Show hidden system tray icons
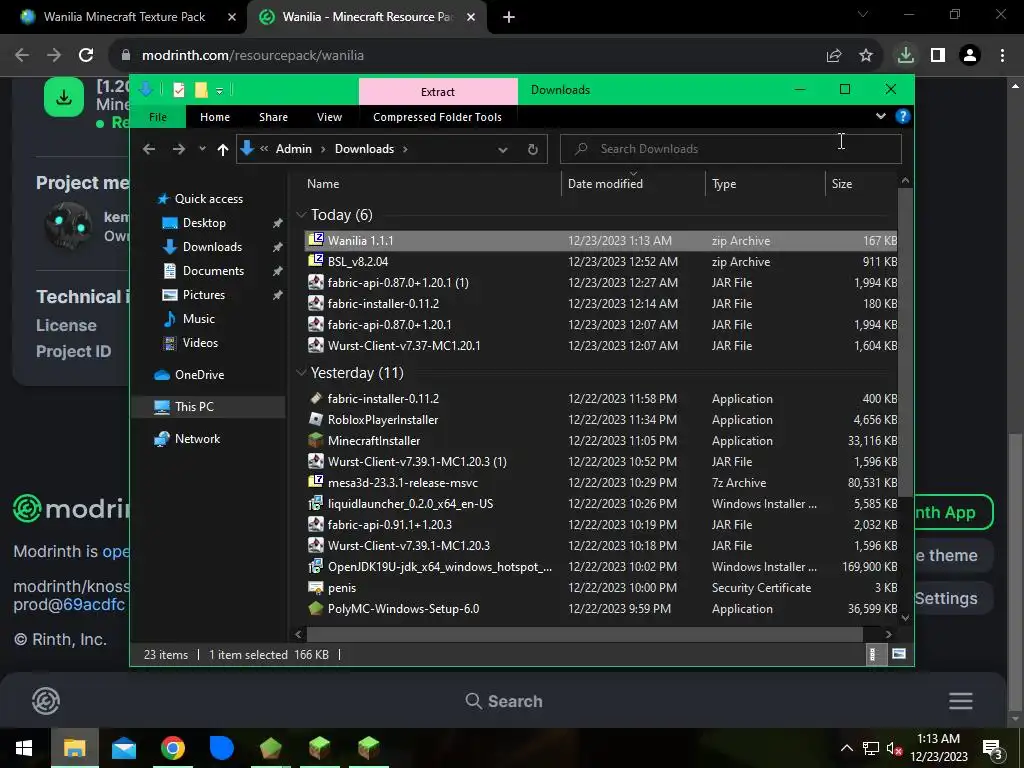1024x768 pixels. [846, 748]
